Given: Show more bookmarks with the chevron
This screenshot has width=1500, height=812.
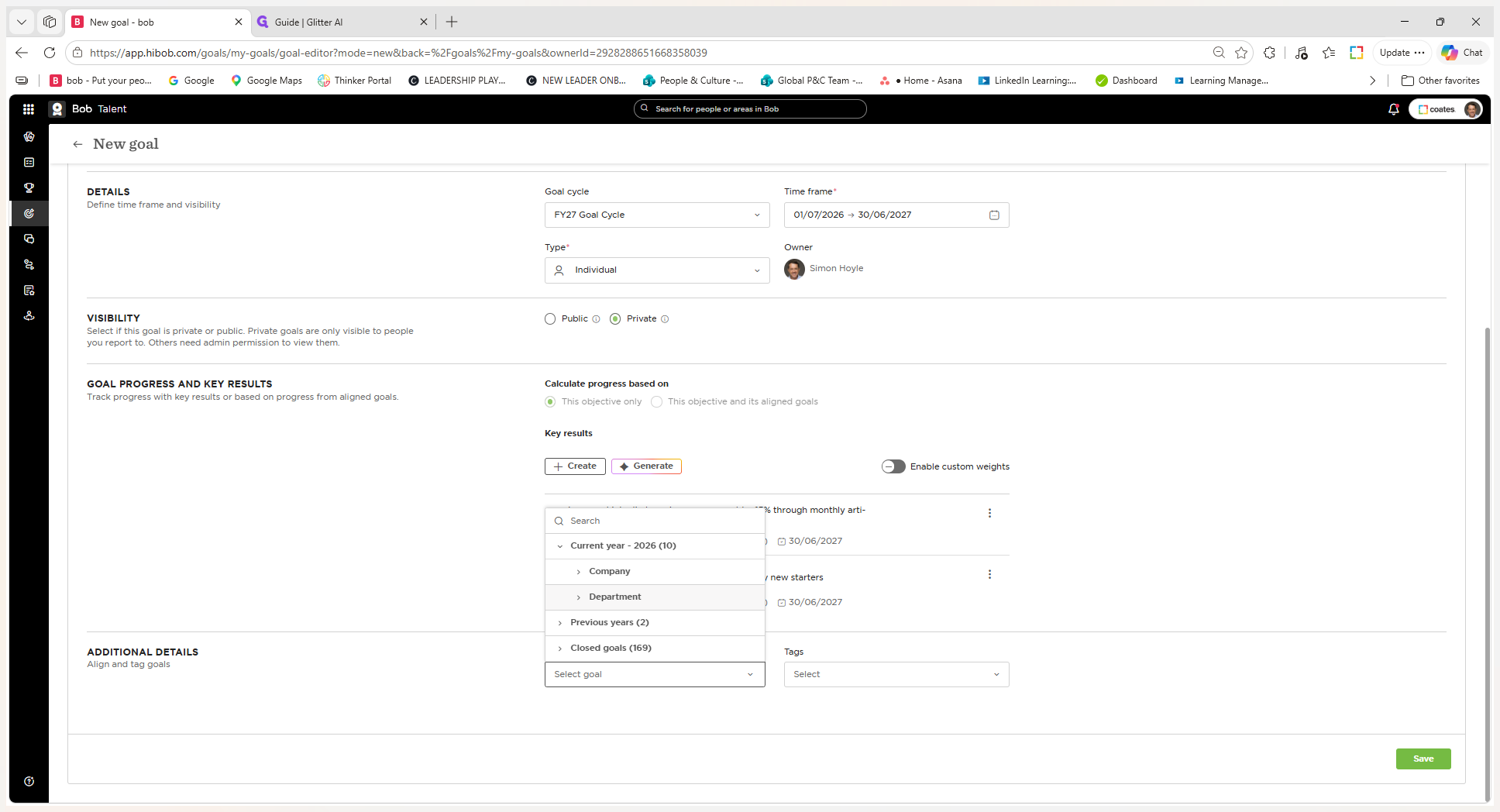Looking at the screenshot, I should coord(1372,81).
